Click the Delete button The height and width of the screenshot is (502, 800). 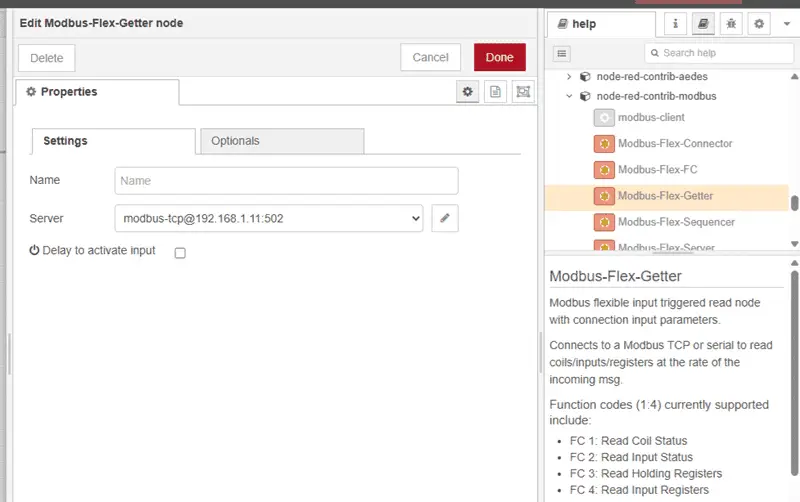[x=46, y=58]
